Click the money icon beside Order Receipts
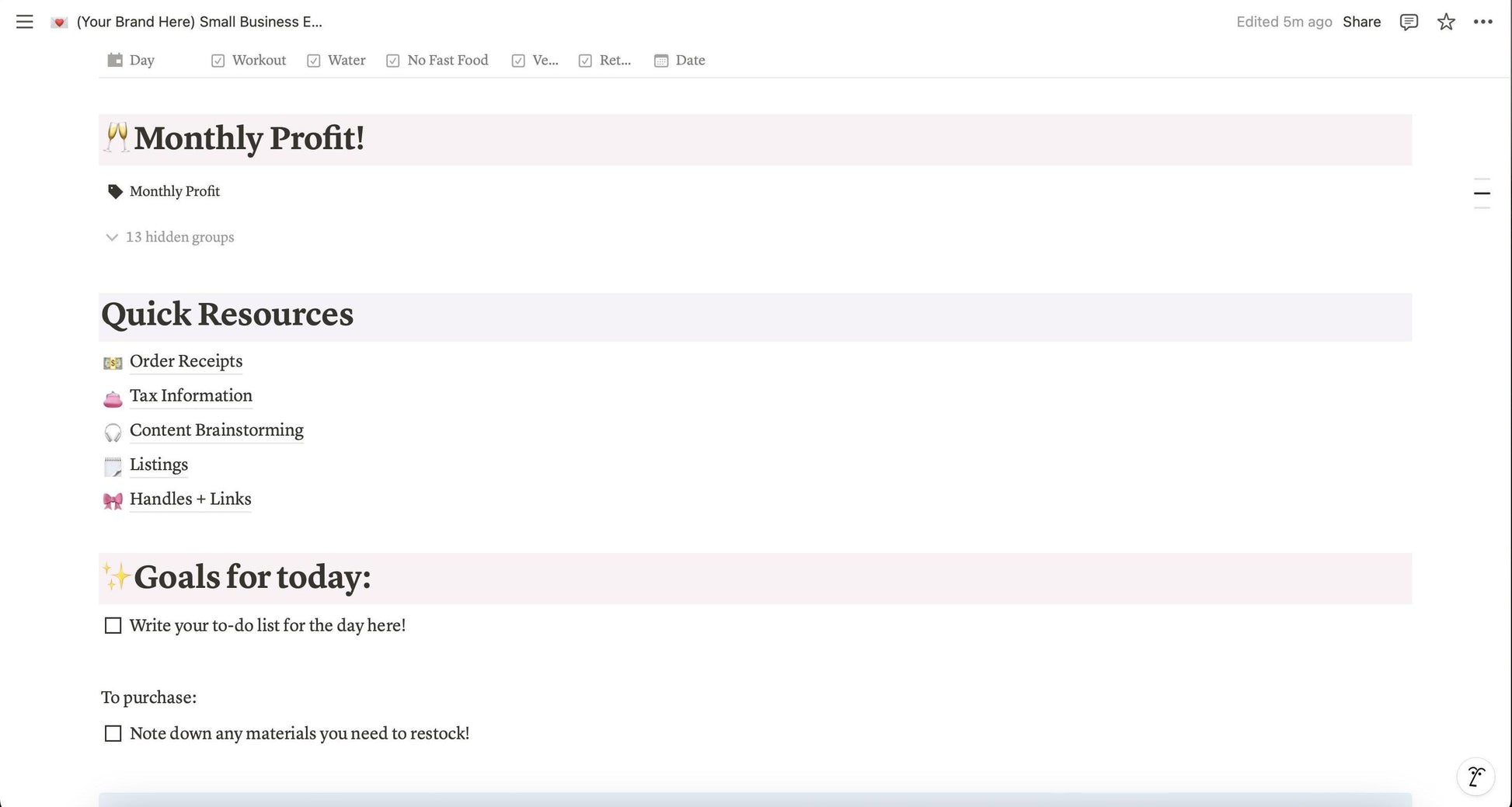 113,363
